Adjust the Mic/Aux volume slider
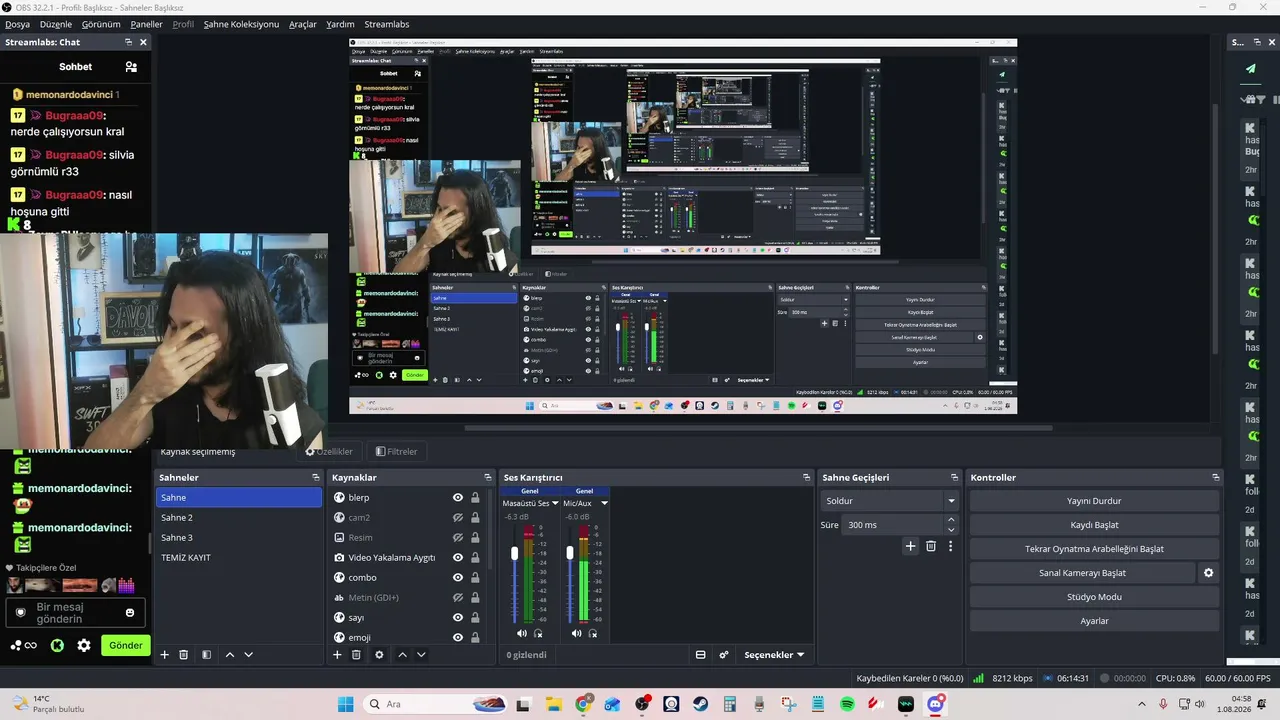 pos(570,553)
